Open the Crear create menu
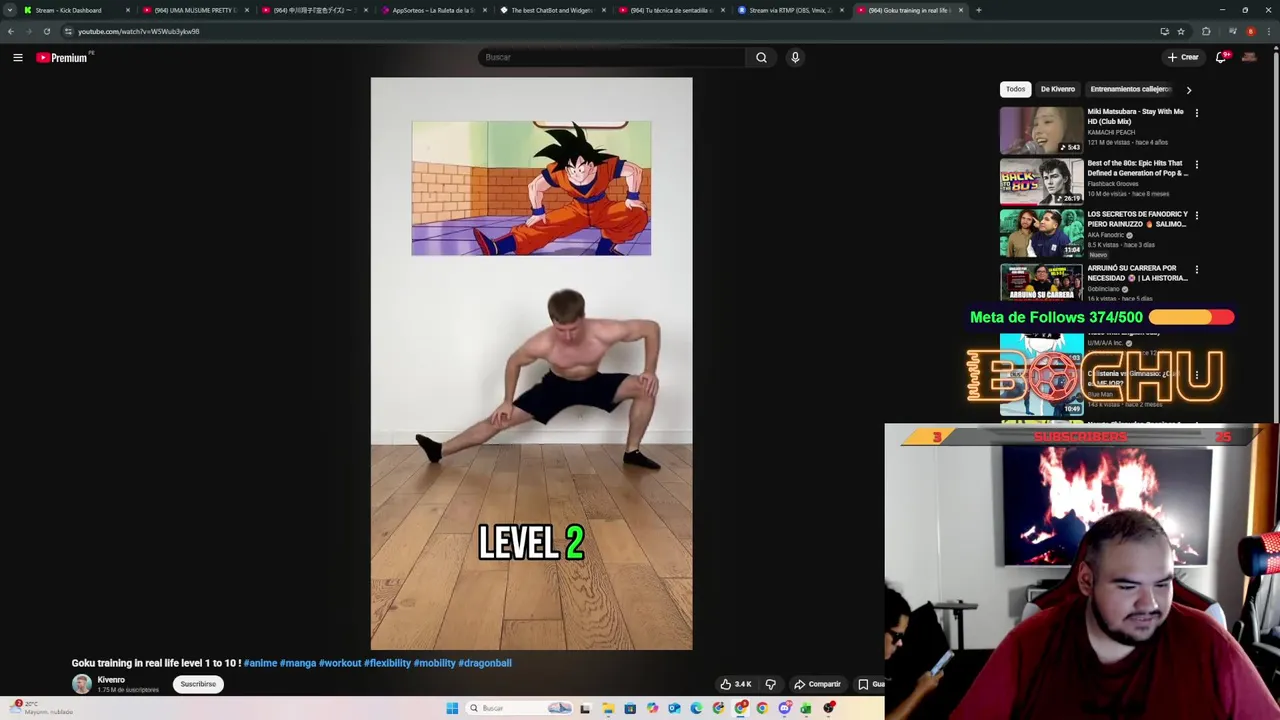 [x=1183, y=57]
